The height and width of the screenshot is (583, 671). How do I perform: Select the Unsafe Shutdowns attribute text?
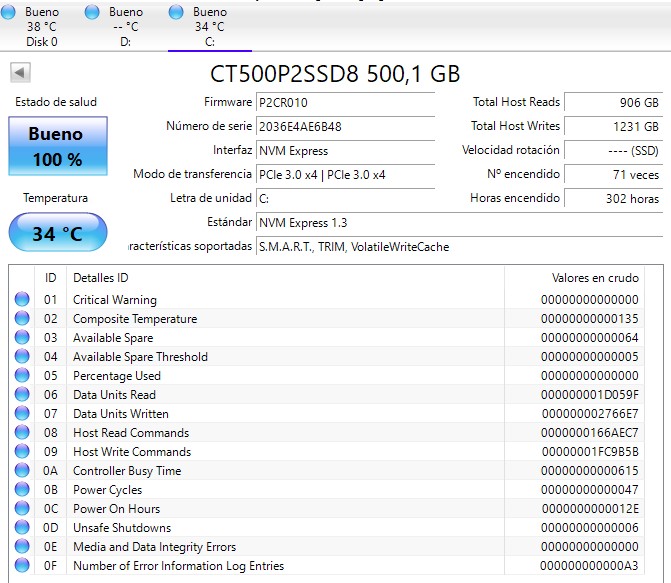pyautogui.click(x=122, y=528)
